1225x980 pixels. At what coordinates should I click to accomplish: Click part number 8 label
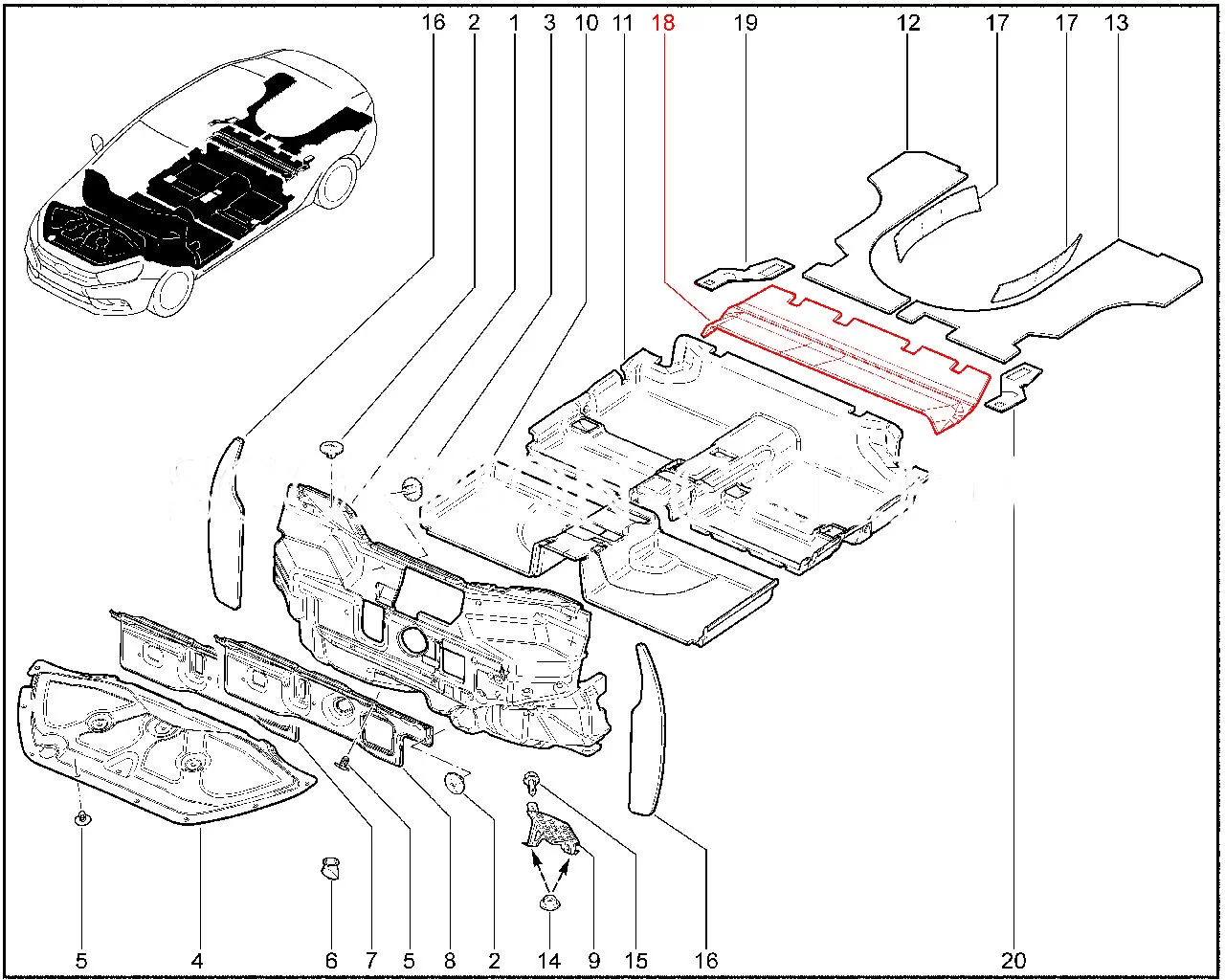coord(449,960)
